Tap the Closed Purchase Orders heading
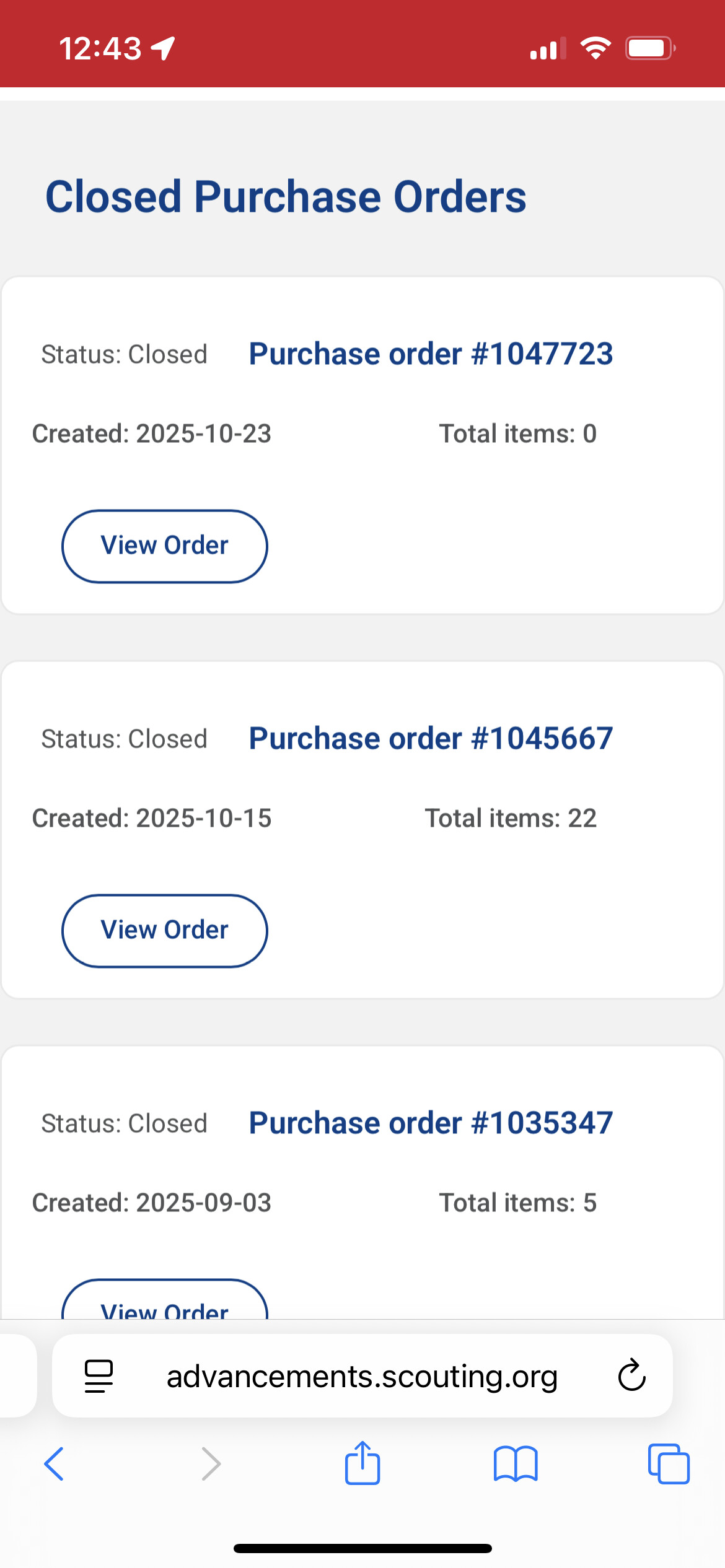Image resolution: width=725 pixels, height=1568 pixels. 286,197
